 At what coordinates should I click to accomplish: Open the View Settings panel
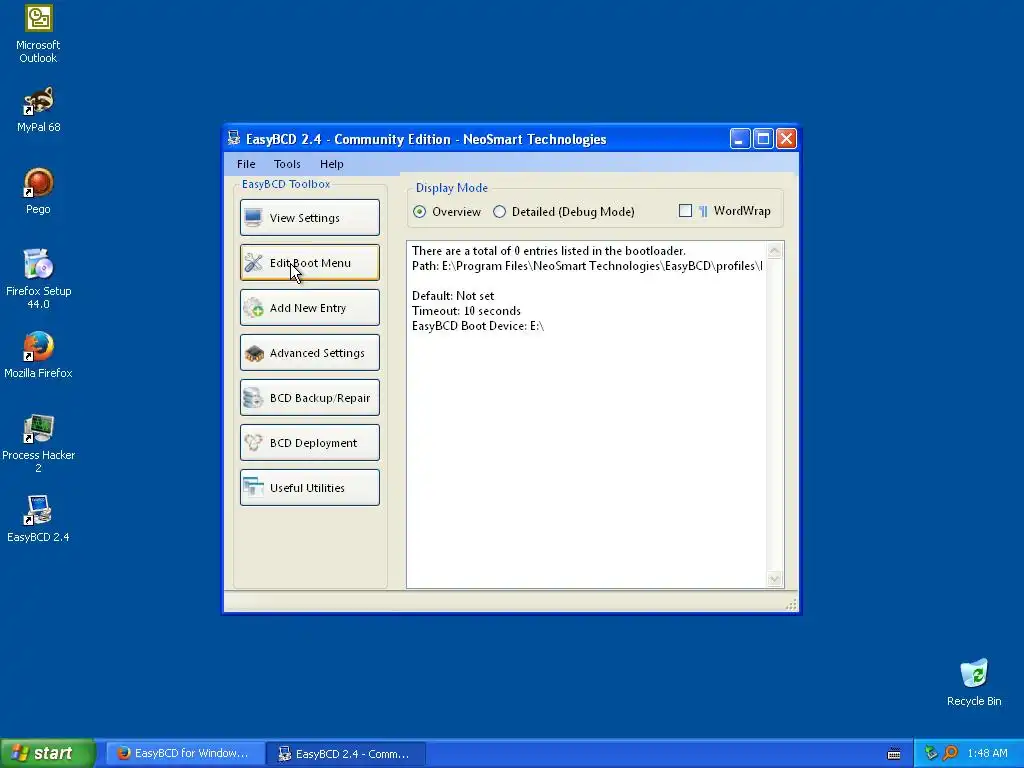click(x=310, y=217)
